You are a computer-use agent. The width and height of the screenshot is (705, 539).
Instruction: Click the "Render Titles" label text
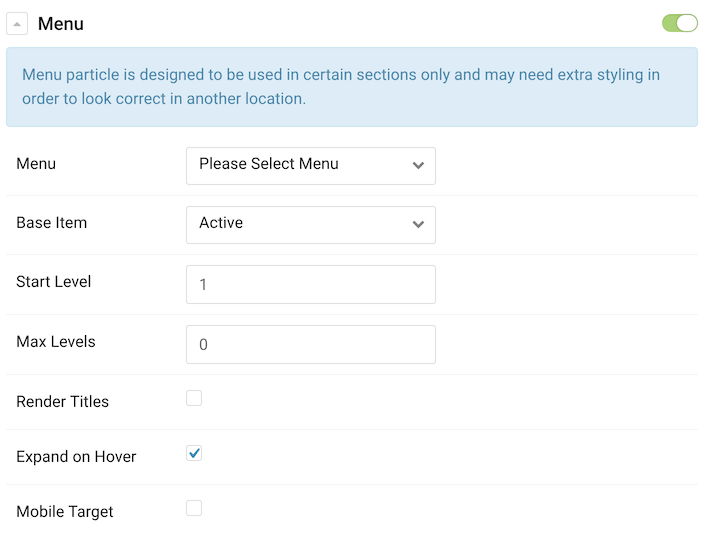pyautogui.click(x=63, y=401)
